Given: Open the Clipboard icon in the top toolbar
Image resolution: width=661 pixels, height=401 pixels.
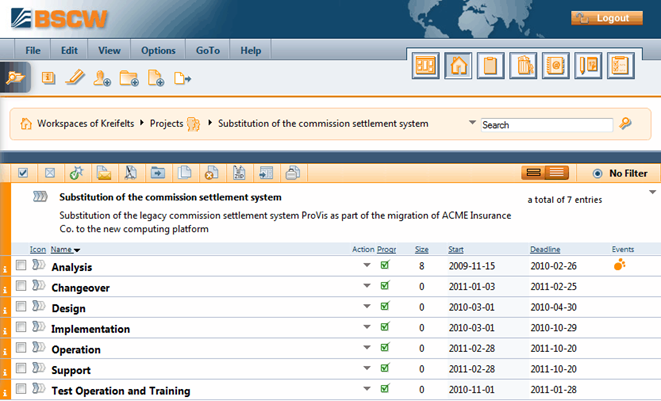Looking at the screenshot, I should (490, 66).
